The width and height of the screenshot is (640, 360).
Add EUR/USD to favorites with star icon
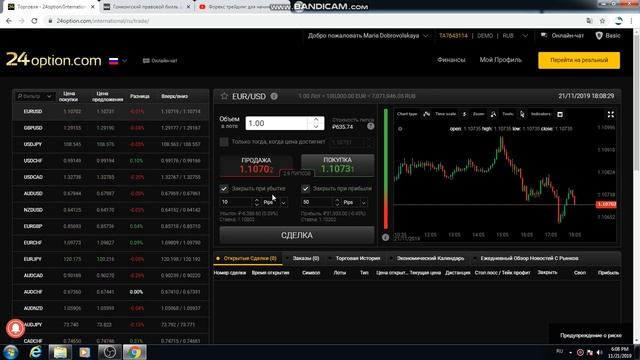224,96
